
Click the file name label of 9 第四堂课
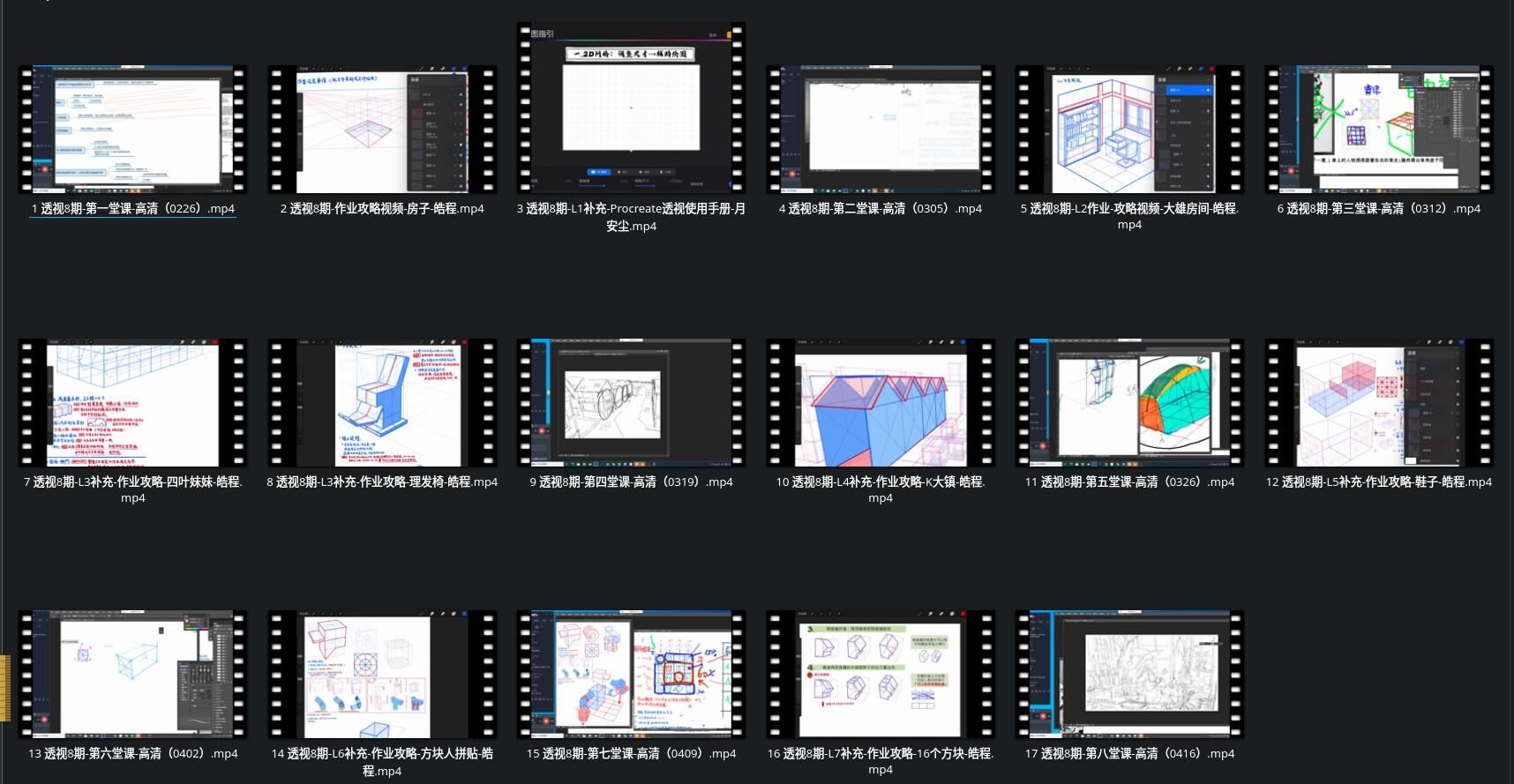coord(631,482)
